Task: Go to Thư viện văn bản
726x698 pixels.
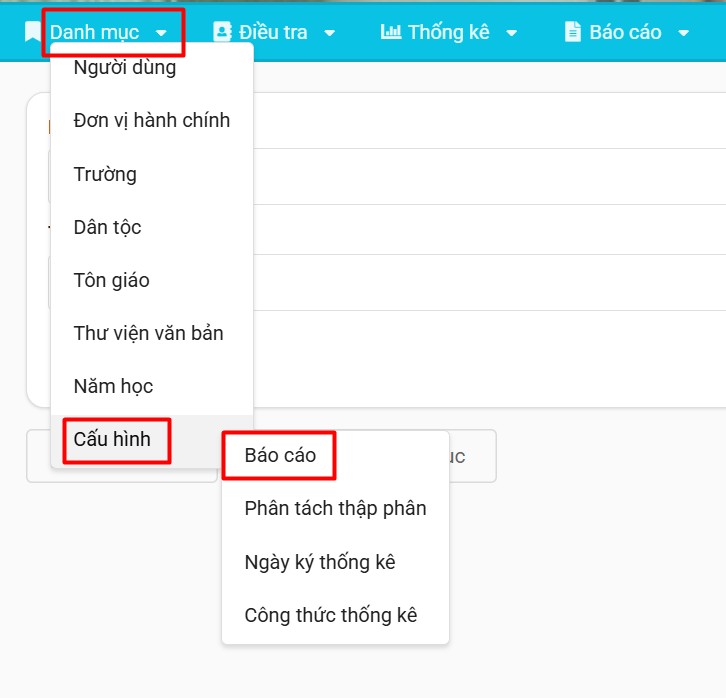Action: pyautogui.click(x=148, y=333)
